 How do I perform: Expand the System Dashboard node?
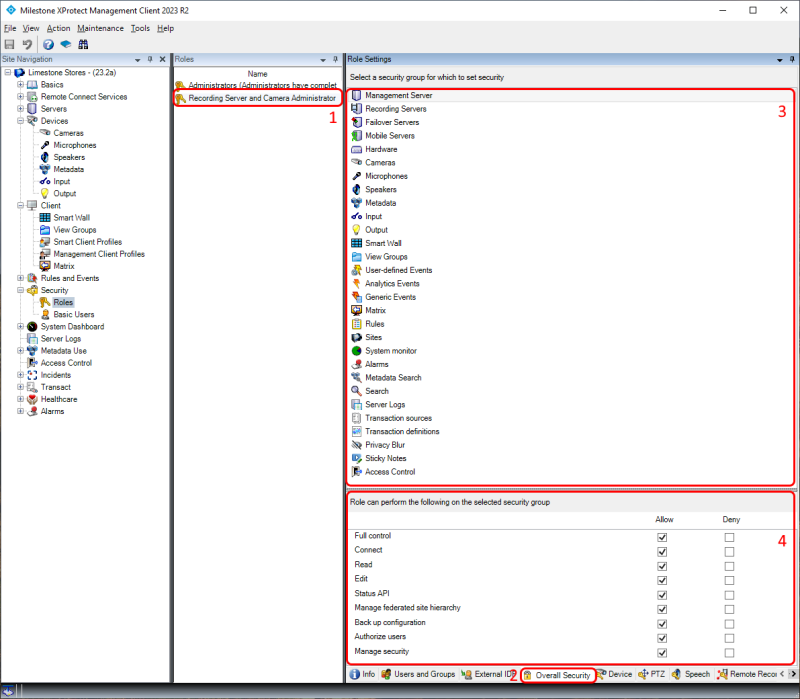click(x=20, y=327)
